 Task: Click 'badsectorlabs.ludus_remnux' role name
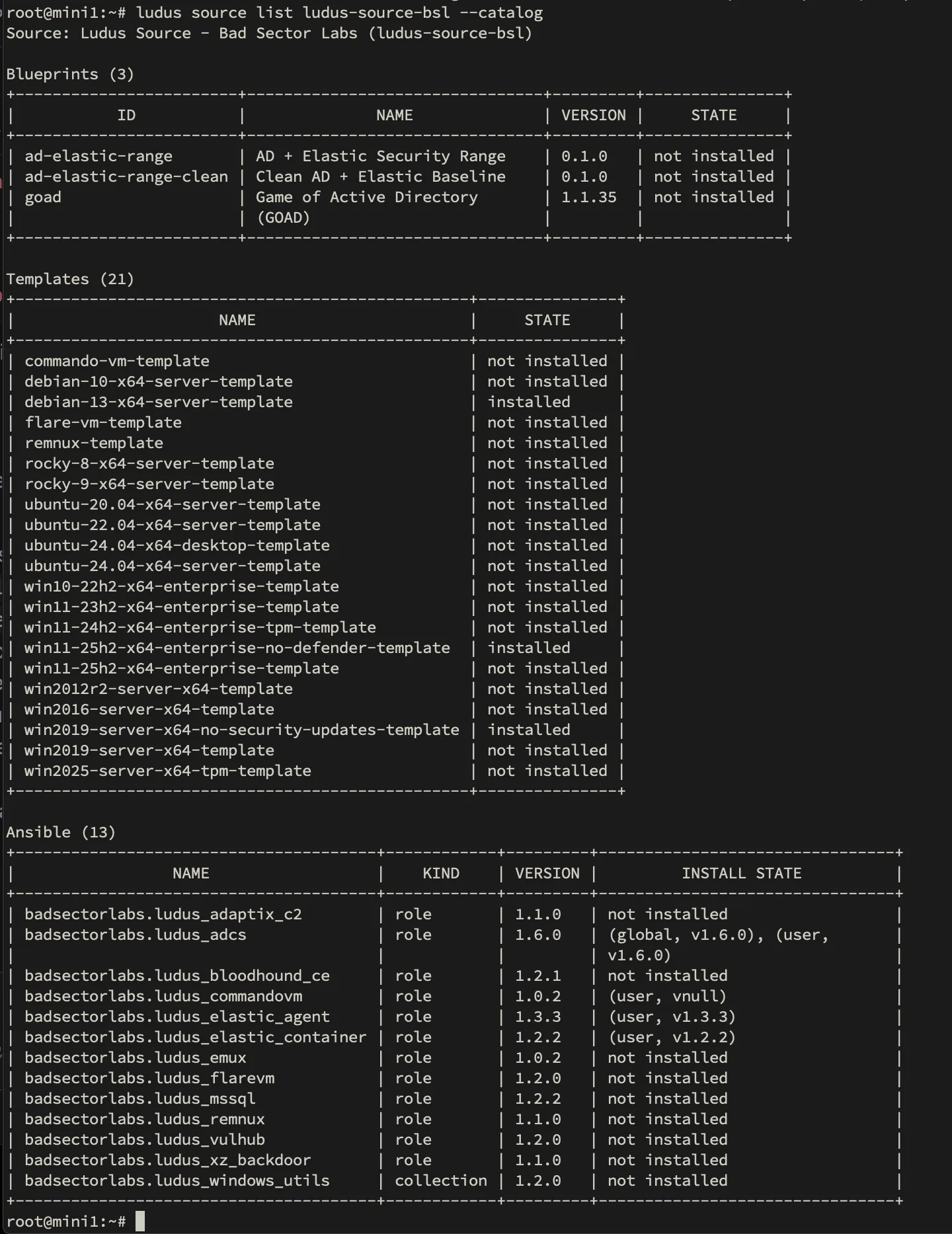tap(145, 1120)
